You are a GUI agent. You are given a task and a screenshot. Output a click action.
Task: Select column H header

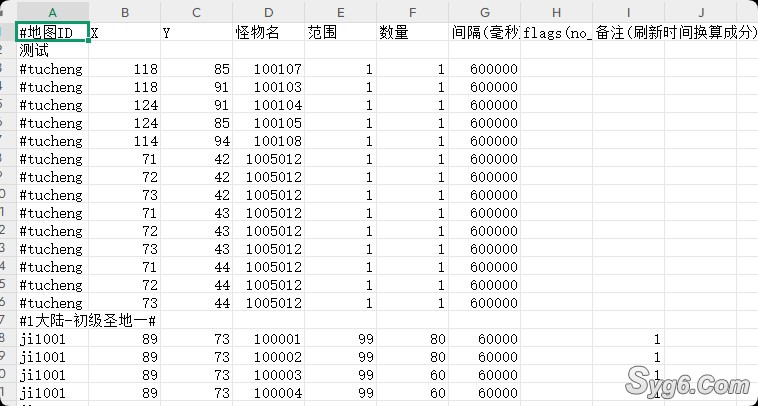tap(556, 12)
